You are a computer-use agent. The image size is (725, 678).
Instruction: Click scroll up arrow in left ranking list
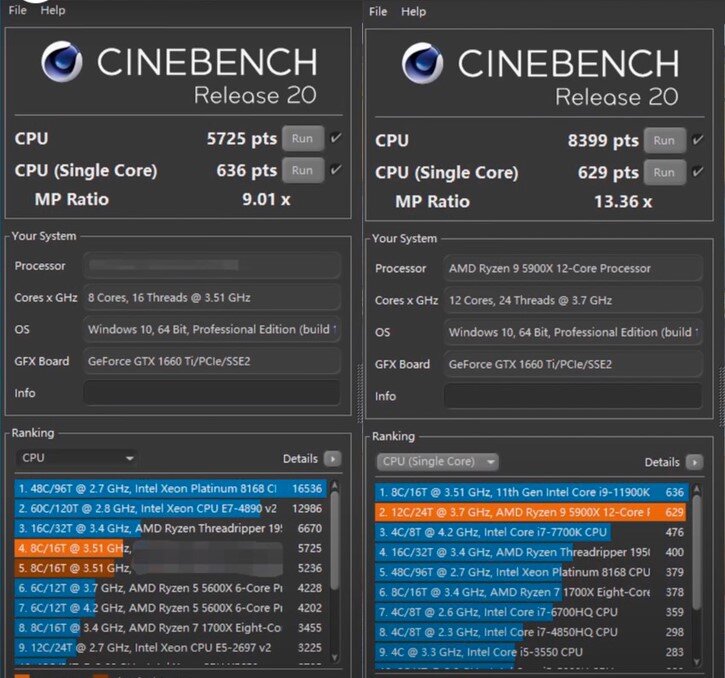335,485
